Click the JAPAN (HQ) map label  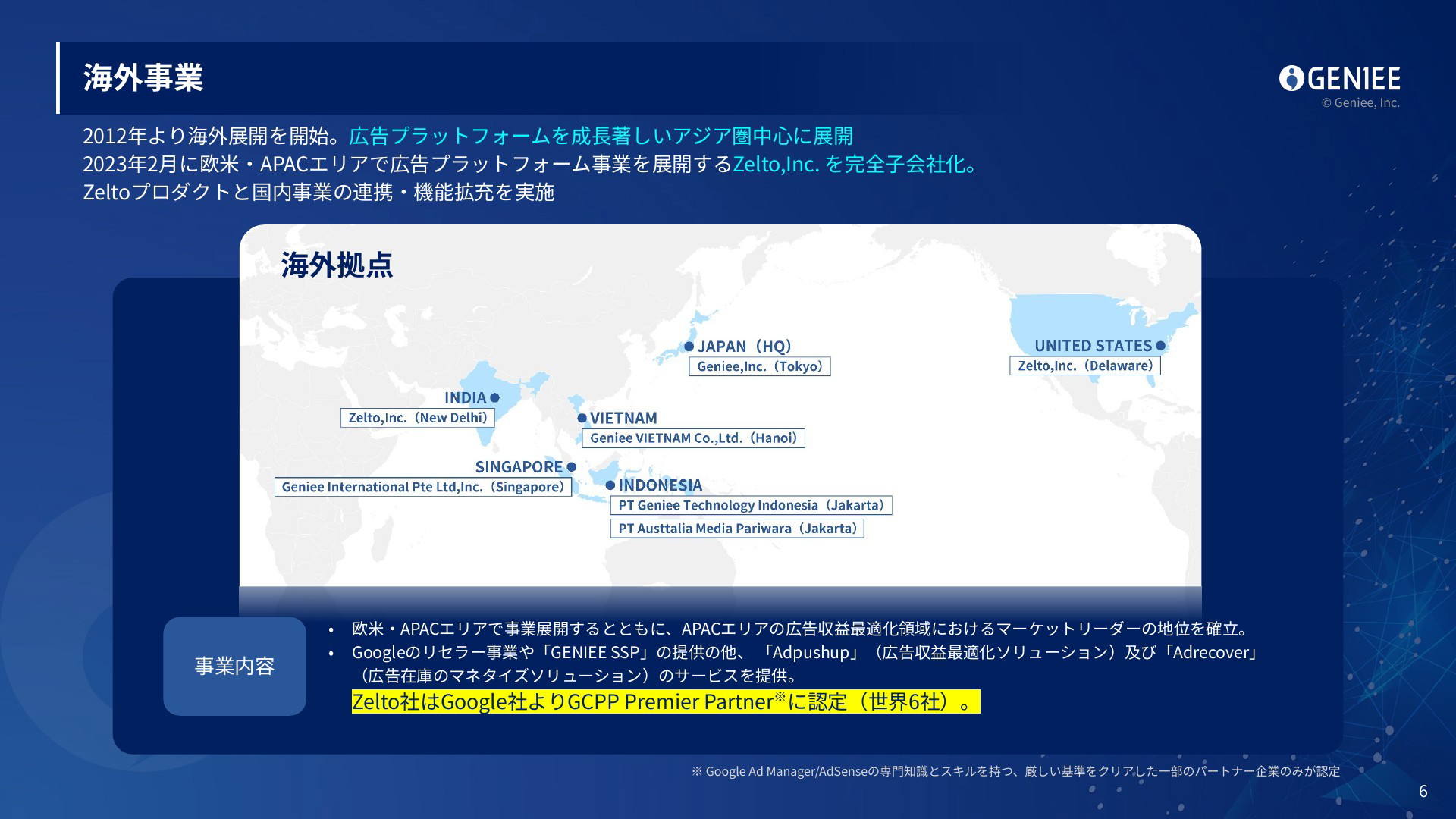click(x=745, y=347)
